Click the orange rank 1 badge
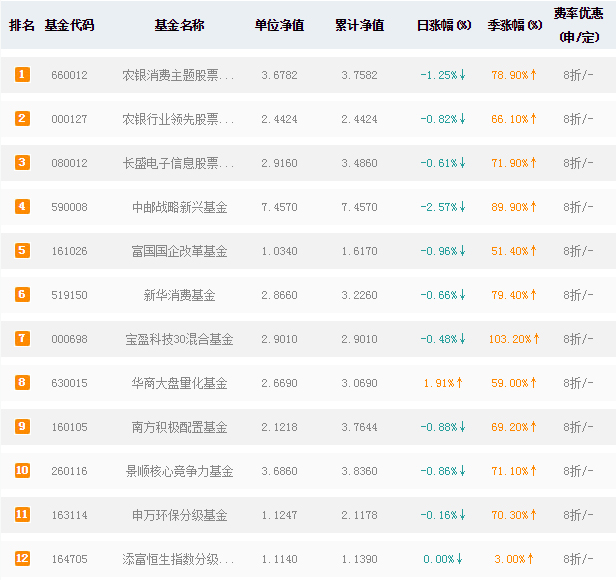 pos(22,74)
